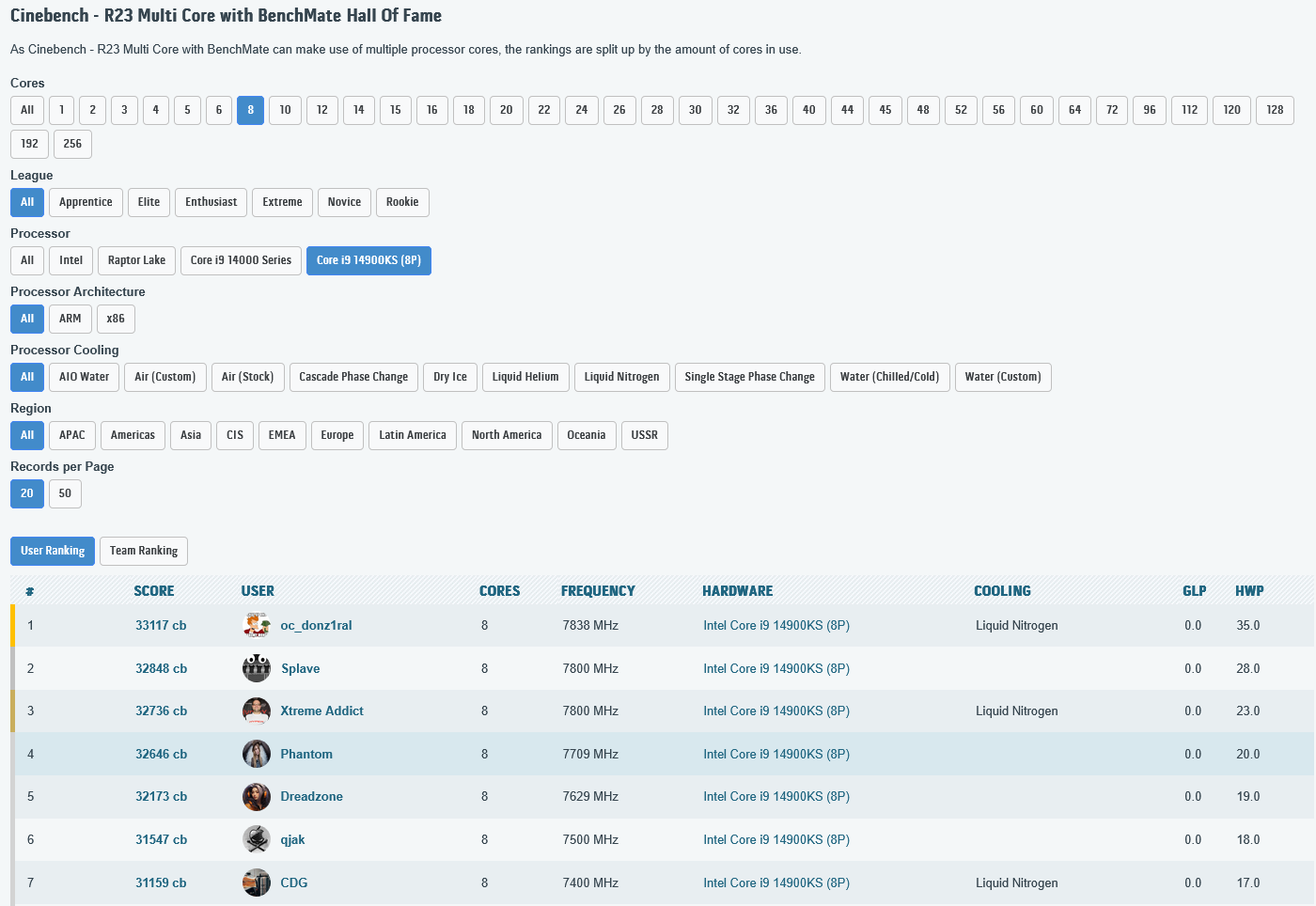Screen dimensions: 1316x906
Task: Show 50 records per page
Action: point(65,493)
